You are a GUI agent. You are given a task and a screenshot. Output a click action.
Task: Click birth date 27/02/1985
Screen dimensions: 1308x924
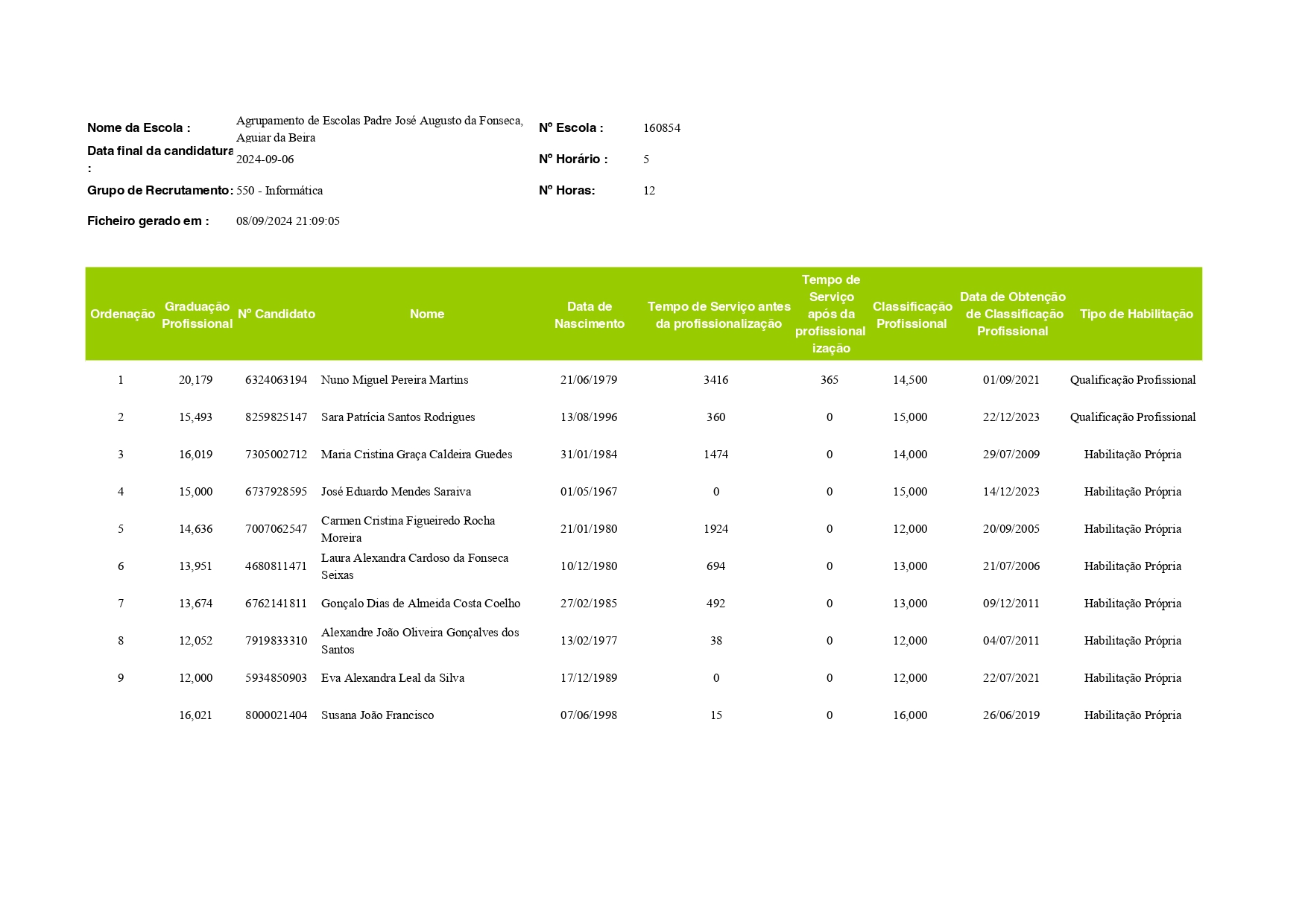point(589,604)
